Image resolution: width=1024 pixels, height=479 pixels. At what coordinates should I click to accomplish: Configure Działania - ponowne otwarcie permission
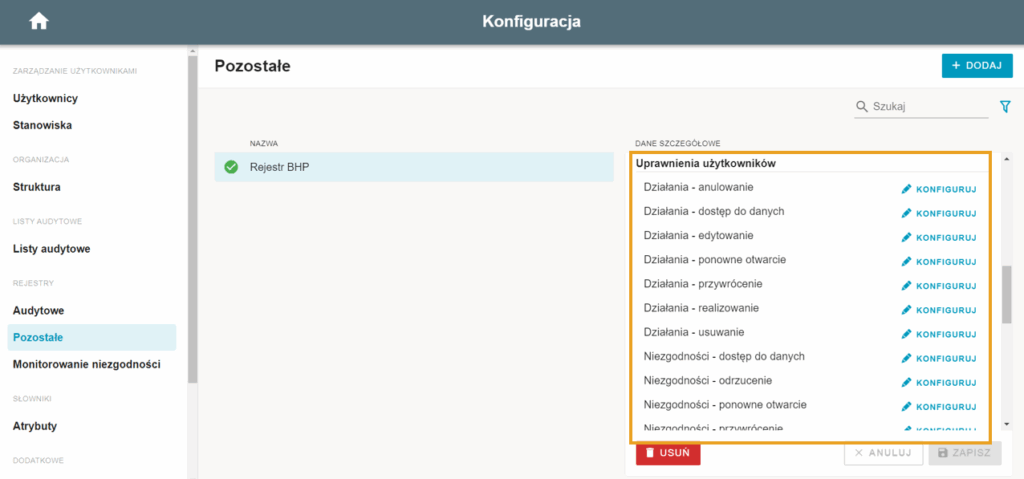pyautogui.click(x=939, y=262)
